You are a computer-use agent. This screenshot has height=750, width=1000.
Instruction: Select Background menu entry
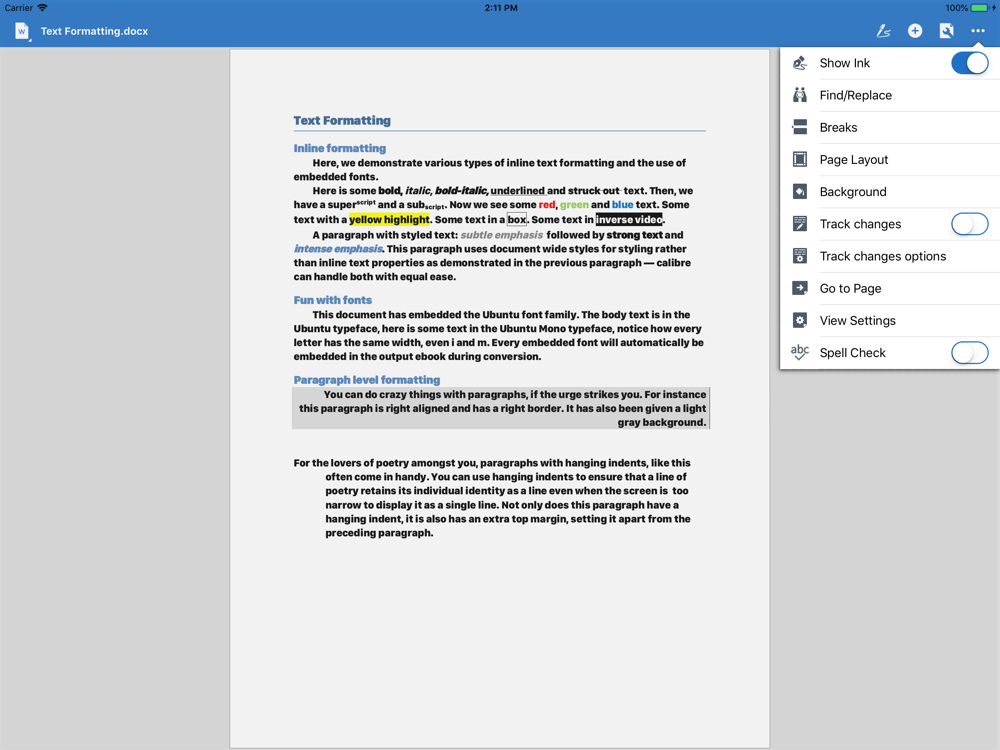pos(890,192)
